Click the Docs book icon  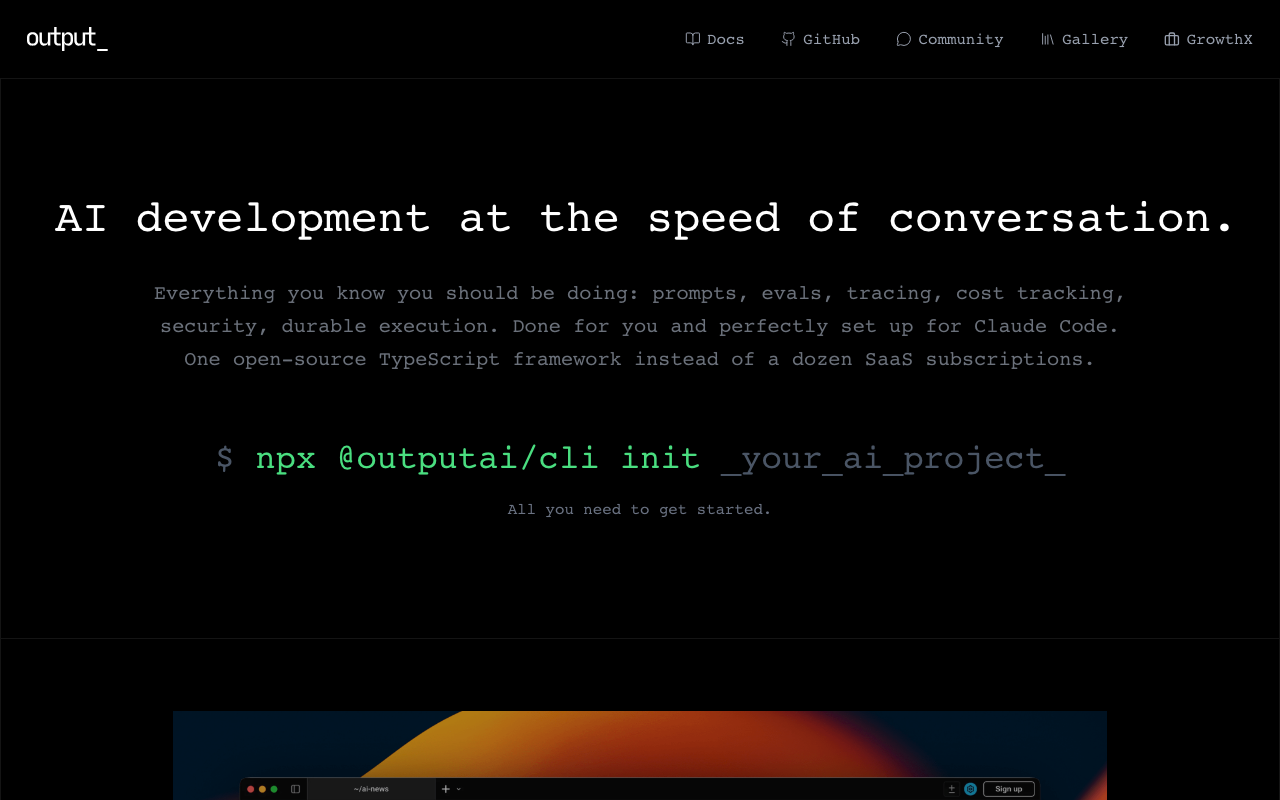pyautogui.click(x=692, y=39)
